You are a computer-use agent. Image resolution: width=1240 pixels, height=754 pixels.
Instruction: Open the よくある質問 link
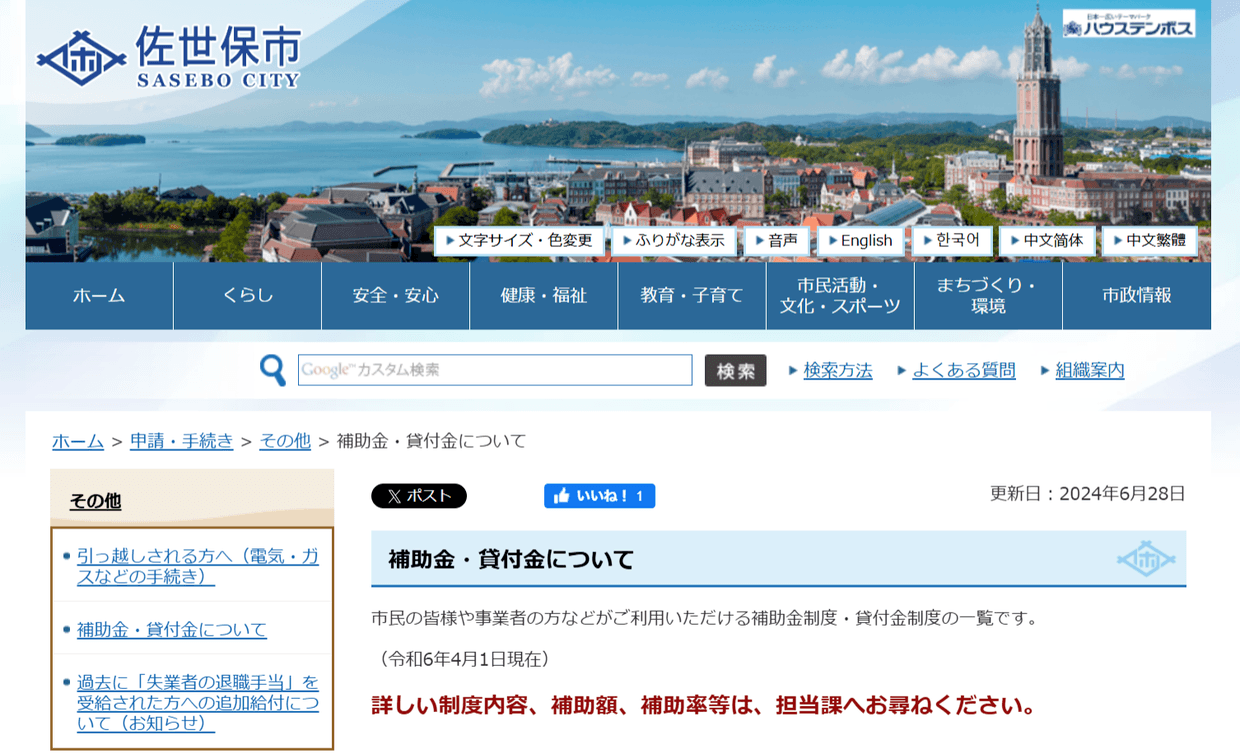(964, 371)
